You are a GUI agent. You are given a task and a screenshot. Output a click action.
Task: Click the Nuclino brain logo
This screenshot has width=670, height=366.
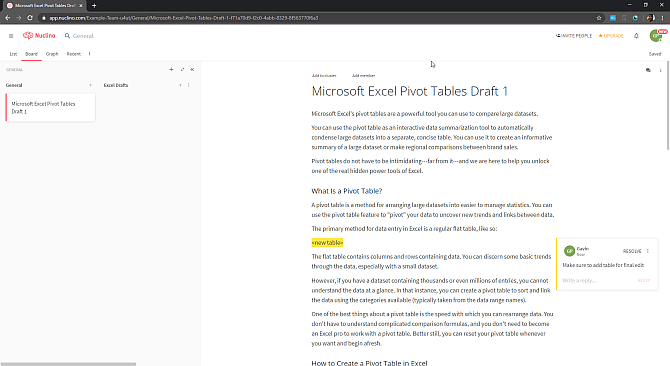coord(28,35)
